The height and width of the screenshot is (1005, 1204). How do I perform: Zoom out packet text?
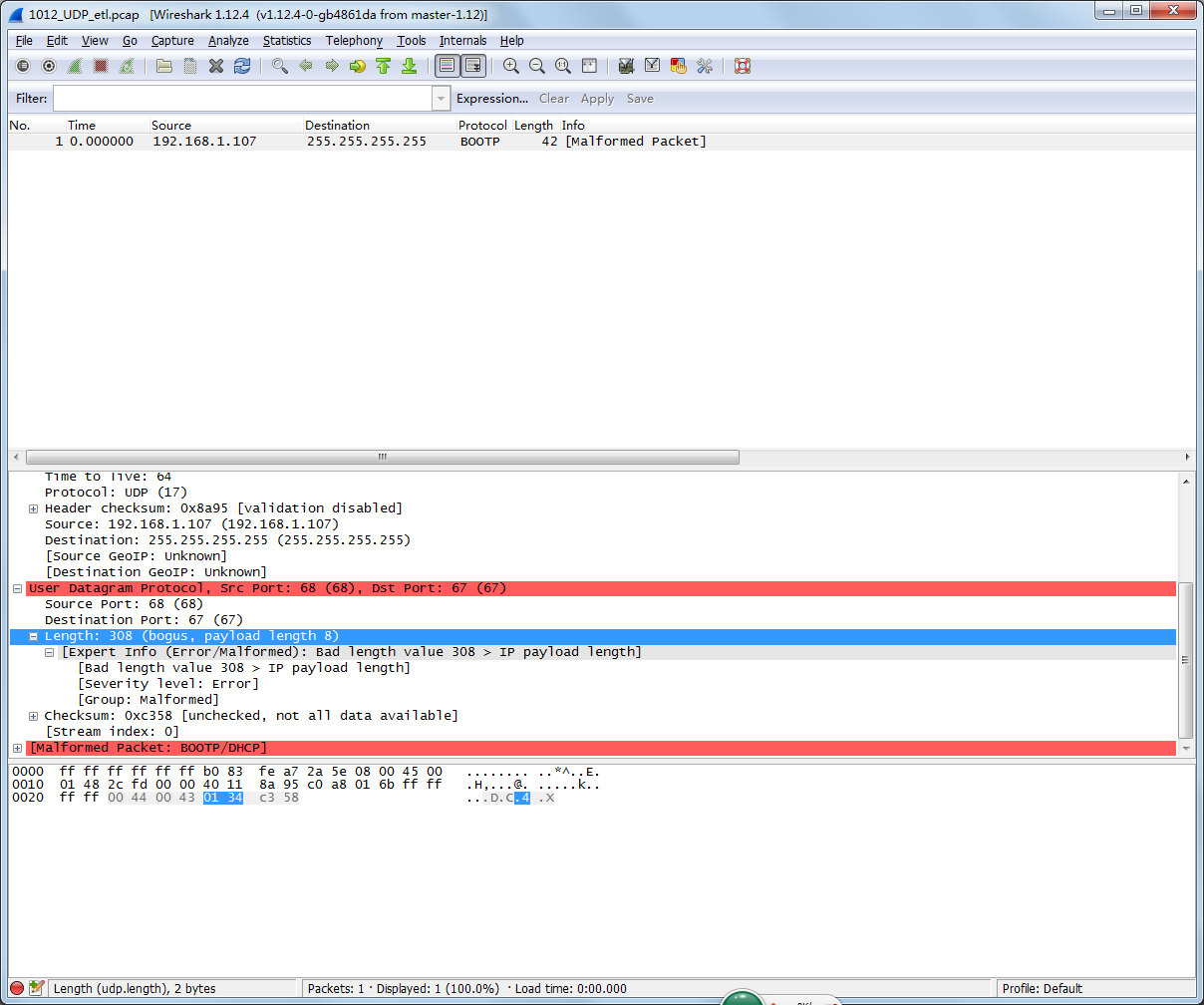[x=537, y=66]
